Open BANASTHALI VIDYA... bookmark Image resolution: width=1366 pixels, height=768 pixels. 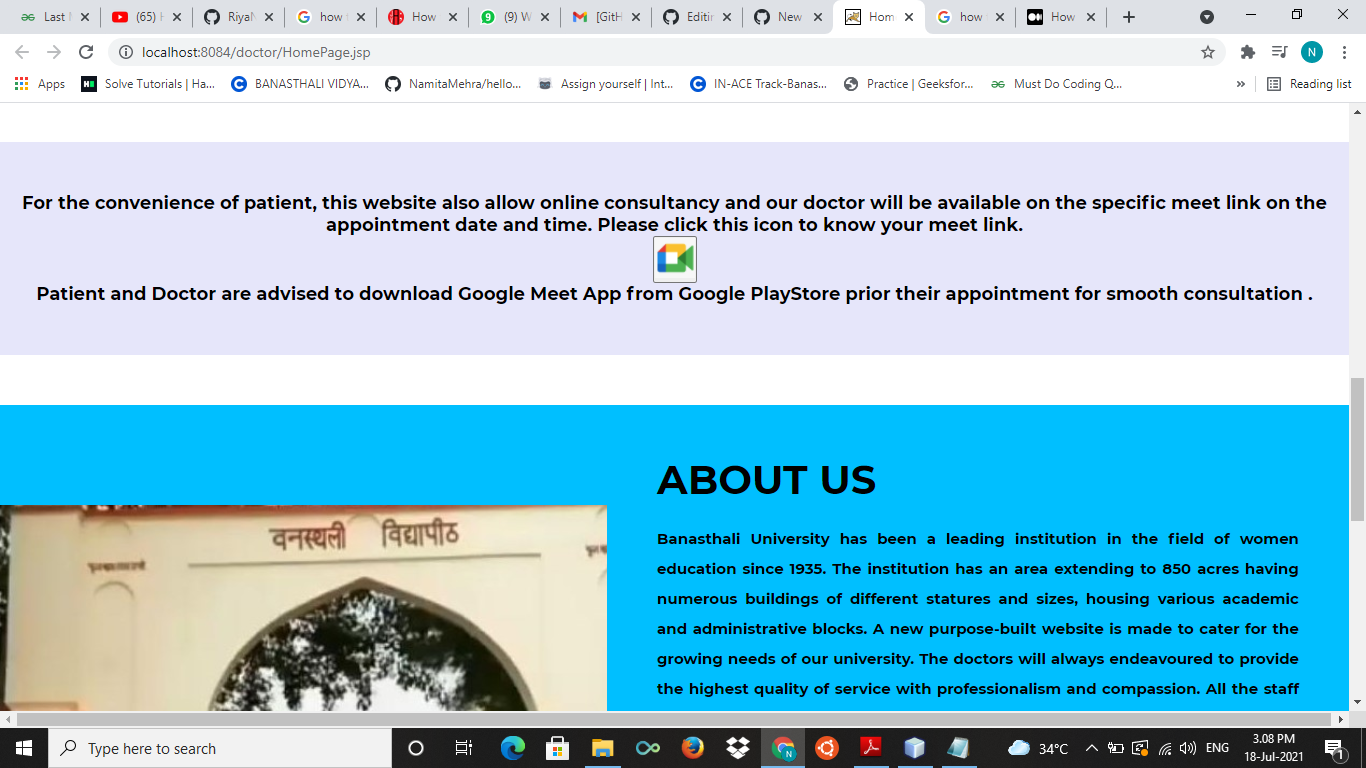click(300, 84)
